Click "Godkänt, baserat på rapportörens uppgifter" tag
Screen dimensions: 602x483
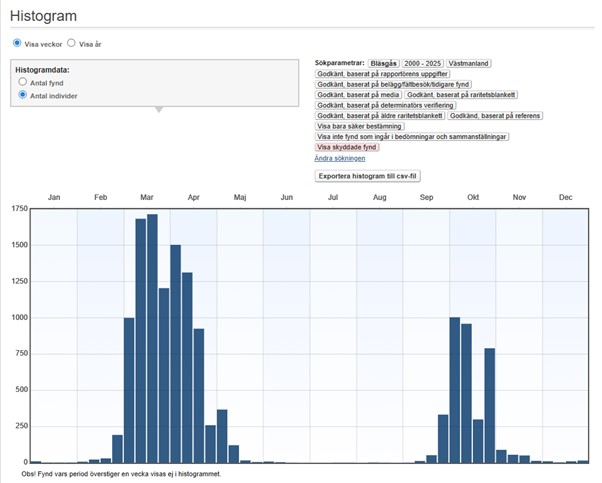tap(382, 74)
